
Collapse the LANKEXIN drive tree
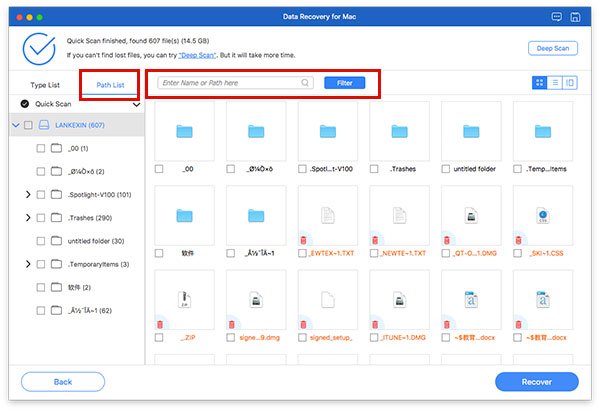click(x=16, y=125)
